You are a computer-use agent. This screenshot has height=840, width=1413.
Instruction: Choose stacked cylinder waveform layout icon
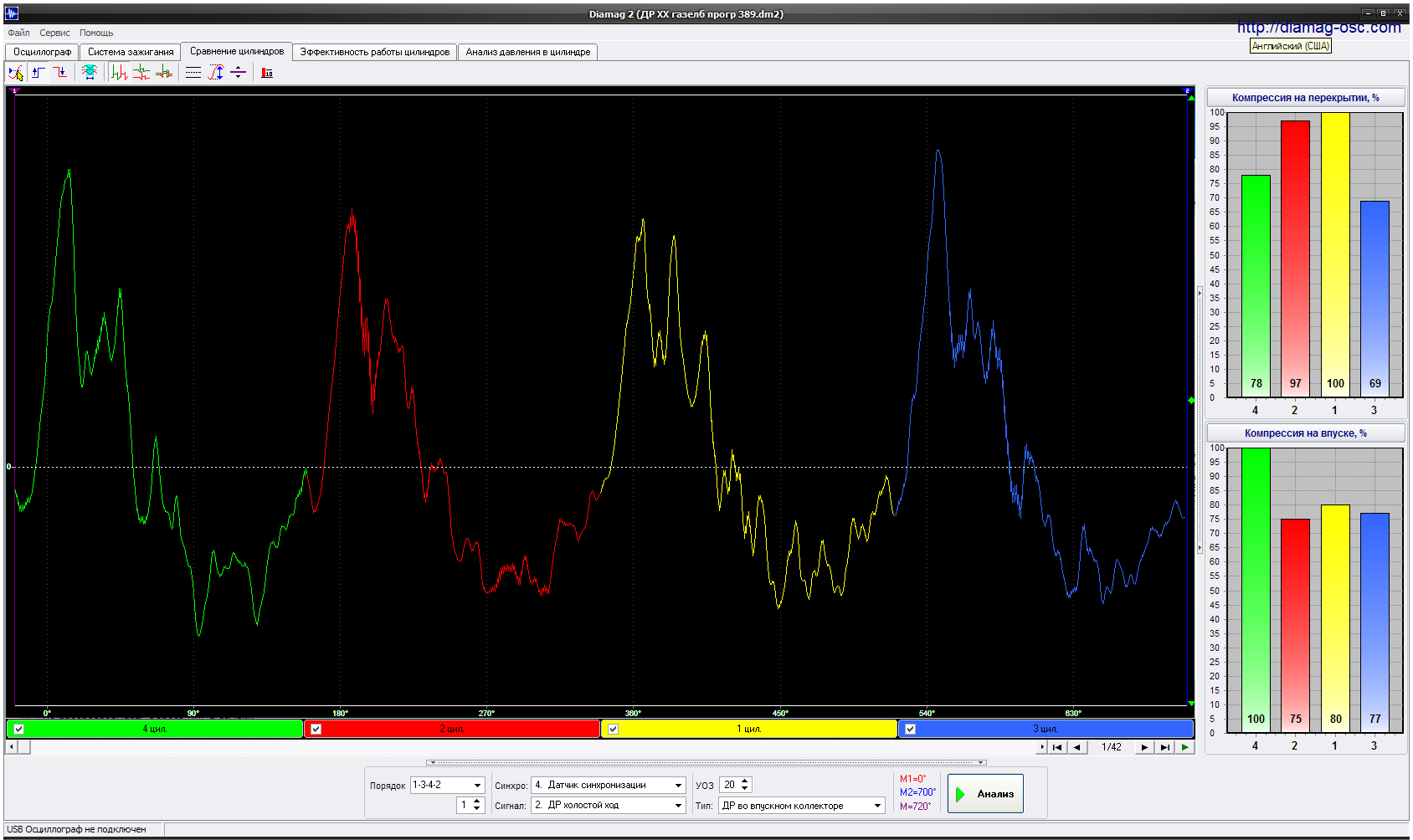(x=141, y=73)
